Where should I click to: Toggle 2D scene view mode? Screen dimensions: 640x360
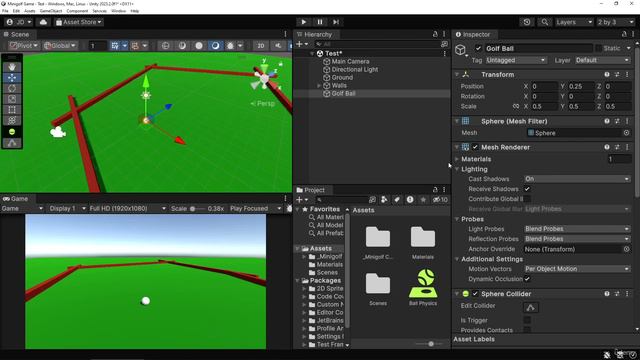[260, 46]
